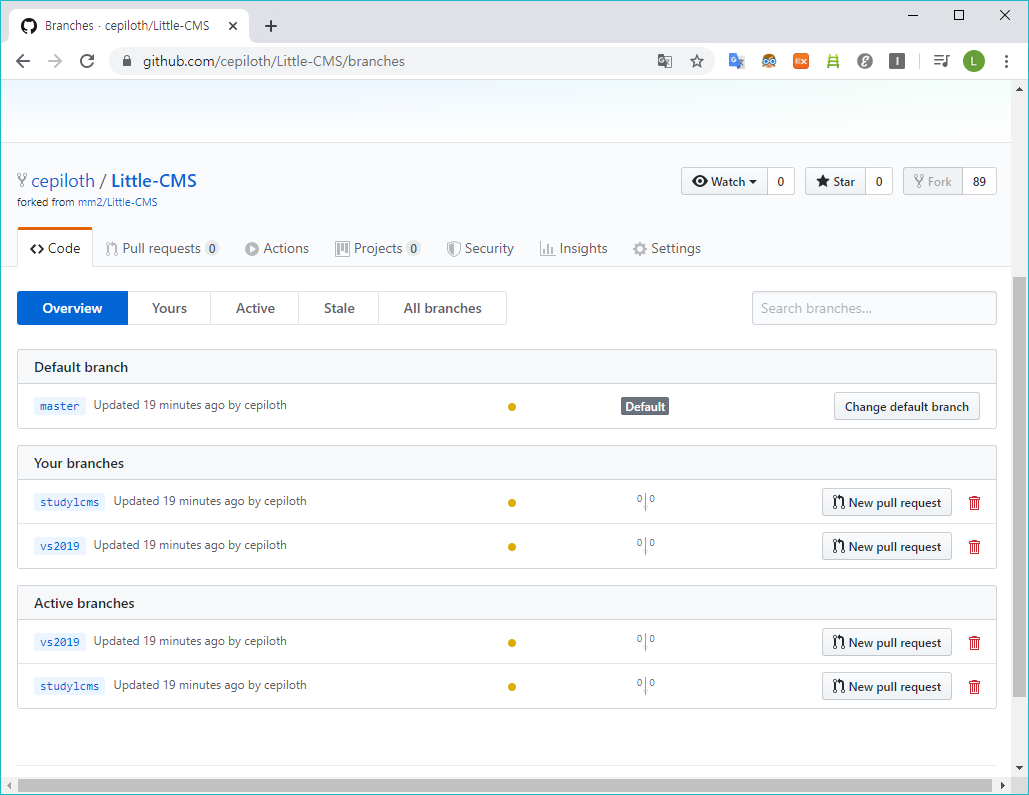Click the glasses face extension icon
Viewport: 1029px width, 795px height.
[x=768, y=61]
